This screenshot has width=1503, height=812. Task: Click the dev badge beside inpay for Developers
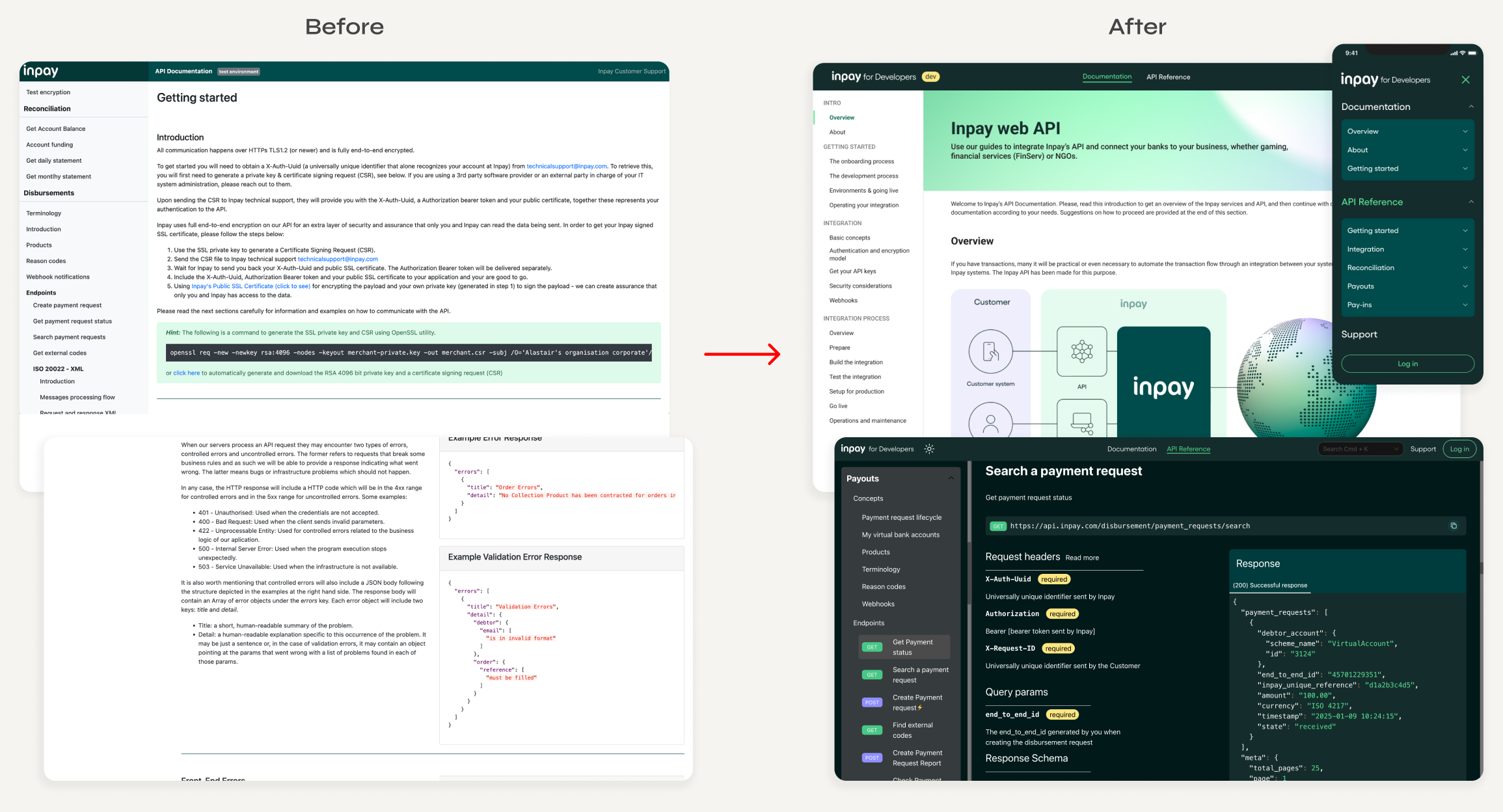coord(931,77)
